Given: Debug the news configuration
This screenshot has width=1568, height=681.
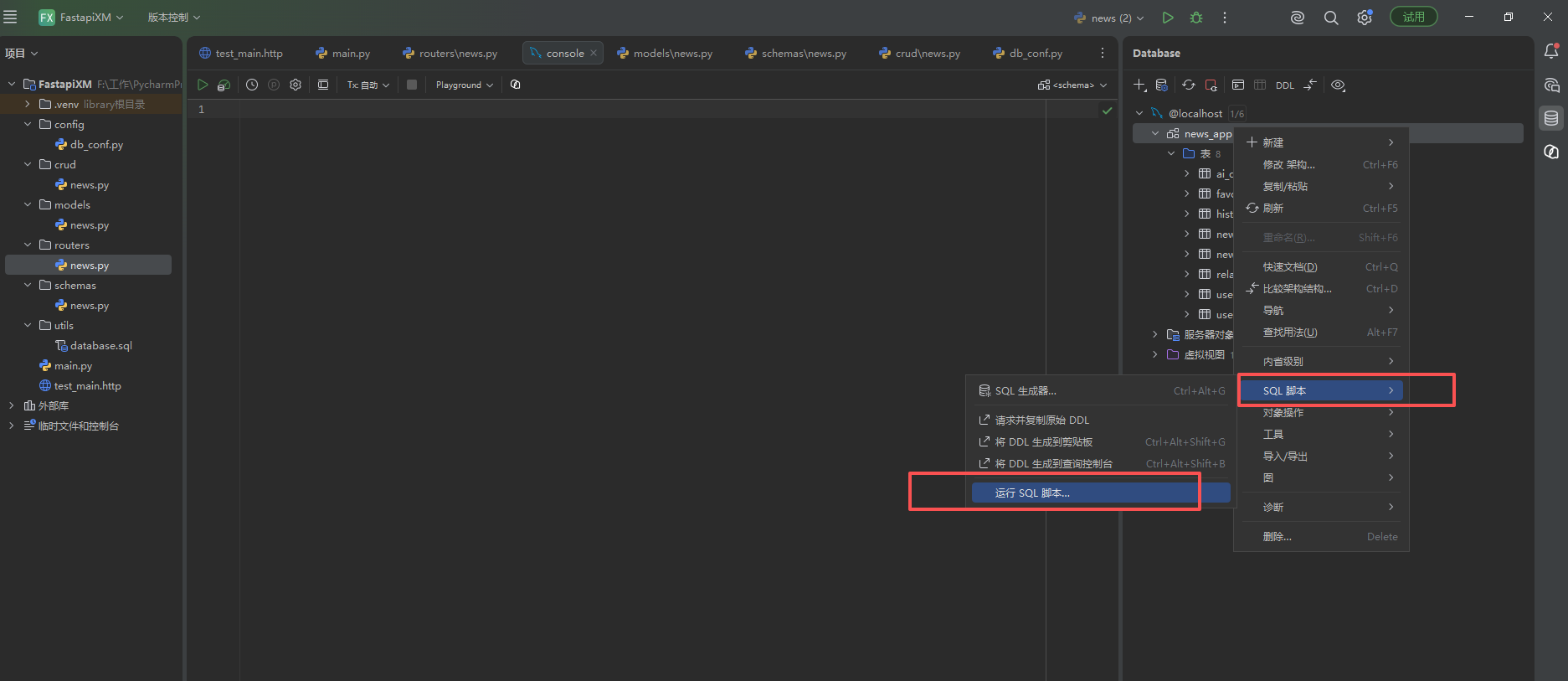Looking at the screenshot, I should [x=1196, y=18].
